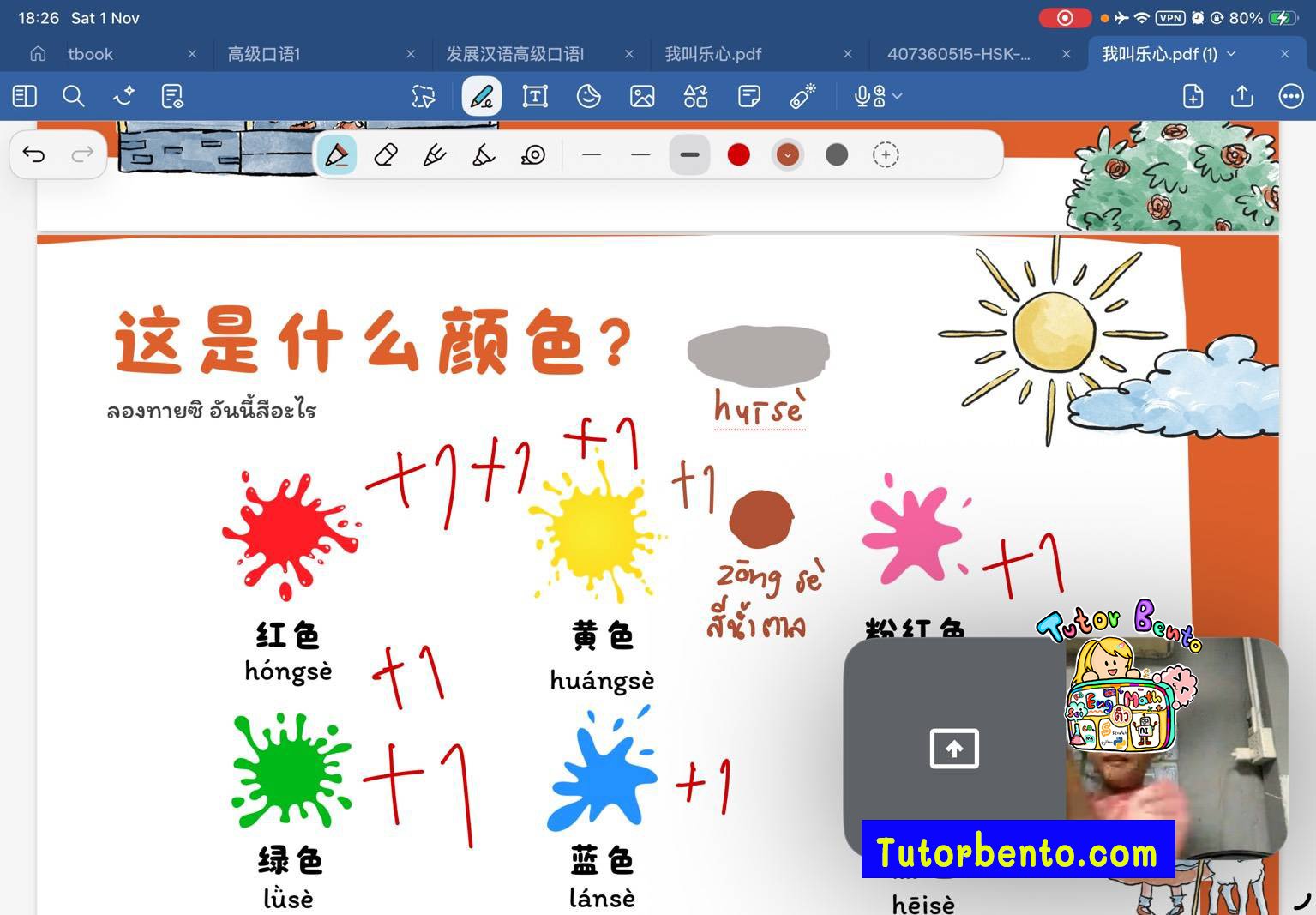Image resolution: width=1316 pixels, height=915 pixels.
Task: Switch to the fountain pen tool
Action: (434, 154)
